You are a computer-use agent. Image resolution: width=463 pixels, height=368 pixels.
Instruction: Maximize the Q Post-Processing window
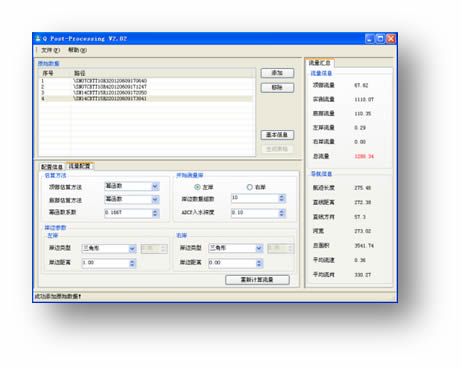(x=380, y=39)
